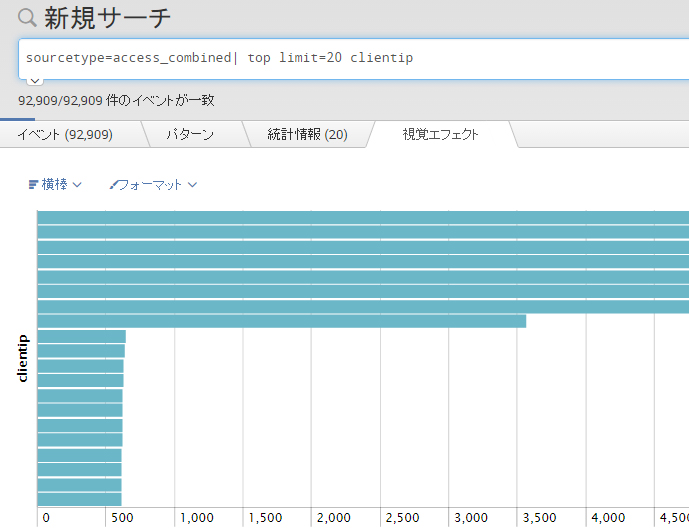The height and width of the screenshot is (528, 689).
Task: Click the 2,000 x-axis tick label
Action: (334, 518)
